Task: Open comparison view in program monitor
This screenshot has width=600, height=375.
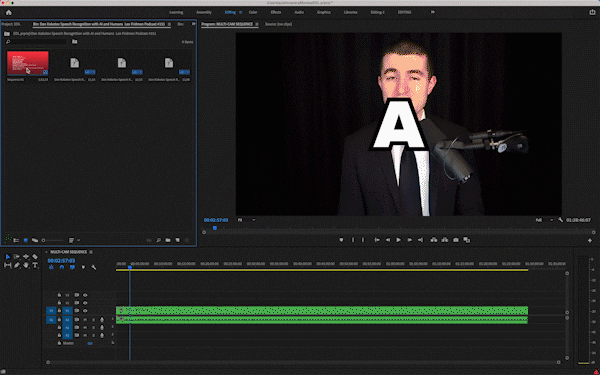Action: [466, 240]
